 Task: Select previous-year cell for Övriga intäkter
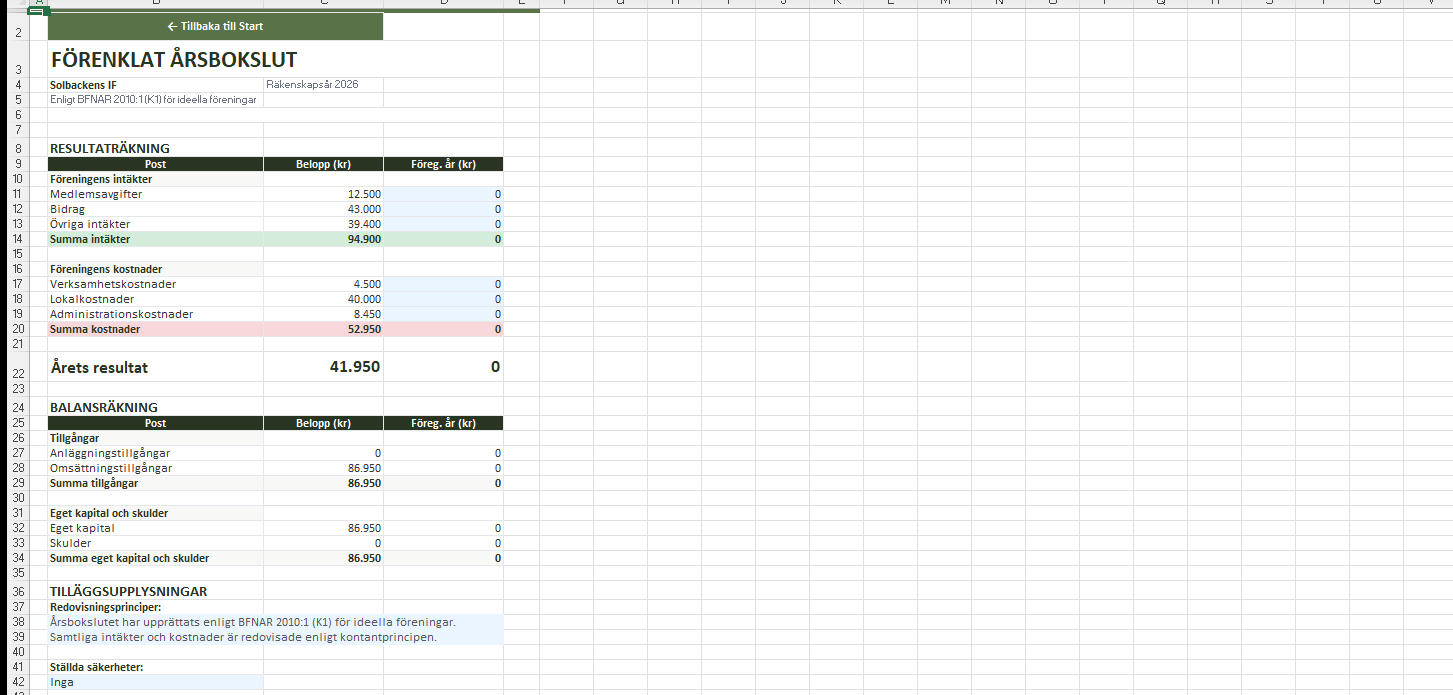(x=443, y=224)
